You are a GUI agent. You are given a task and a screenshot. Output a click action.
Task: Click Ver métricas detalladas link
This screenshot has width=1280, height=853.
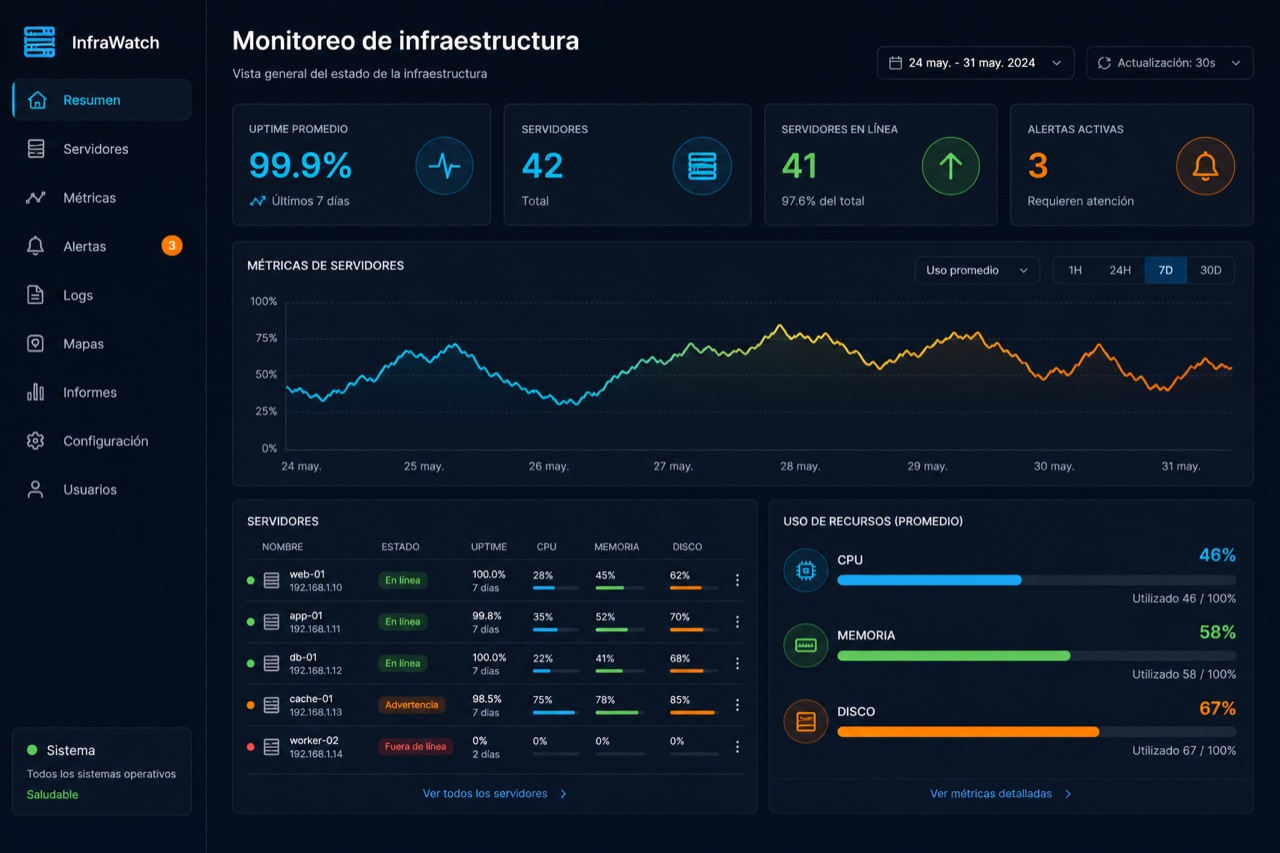pos(1001,794)
